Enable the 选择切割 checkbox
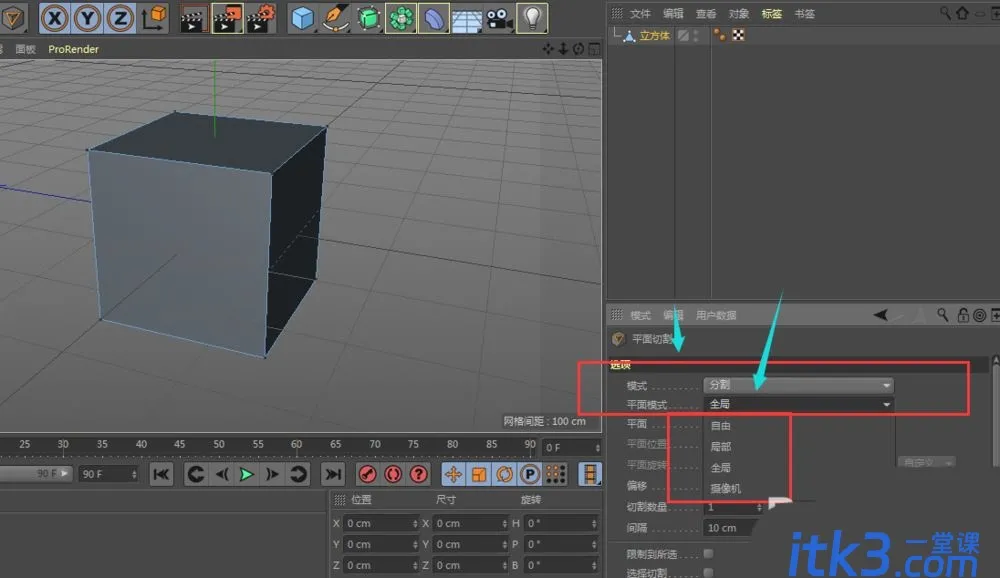 (x=708, y=572)
